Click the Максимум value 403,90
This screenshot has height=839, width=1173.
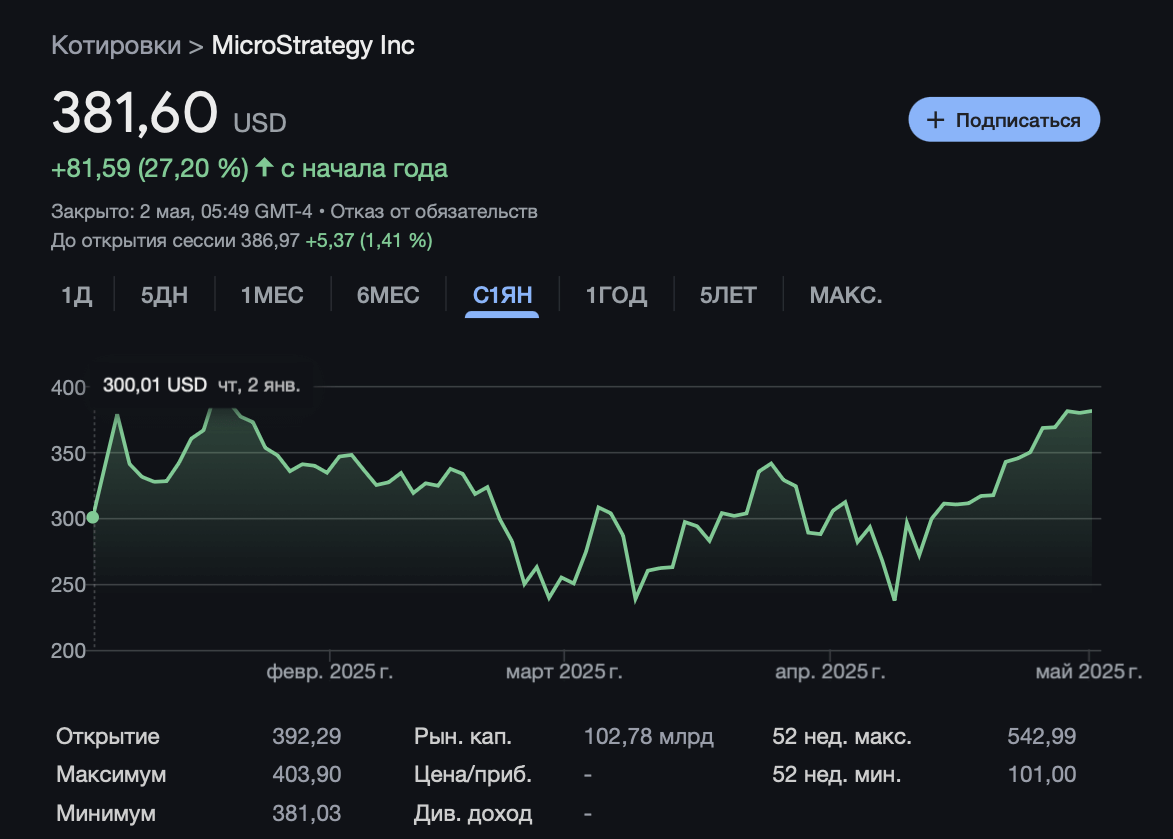coord(307,774)
